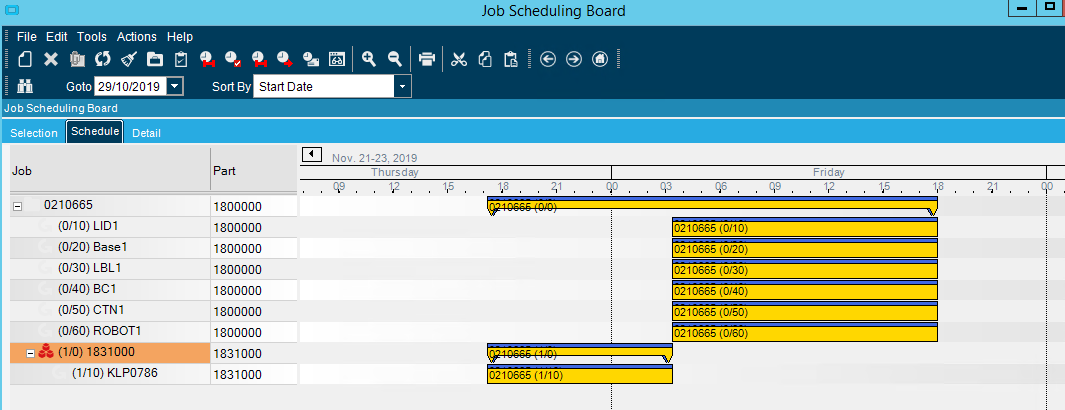Select the 0210665 (0/0) summary bar

click(712, 205)
